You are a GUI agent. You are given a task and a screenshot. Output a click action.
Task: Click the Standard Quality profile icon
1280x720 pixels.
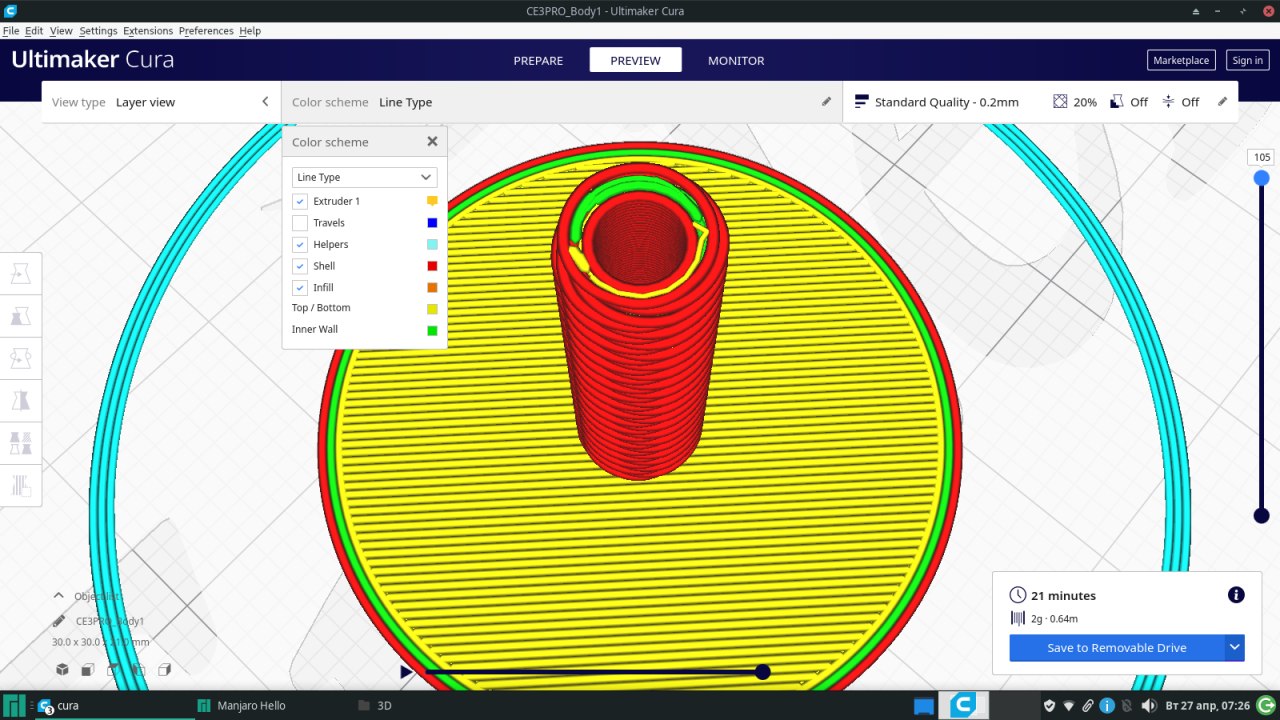tap(861, 102)
